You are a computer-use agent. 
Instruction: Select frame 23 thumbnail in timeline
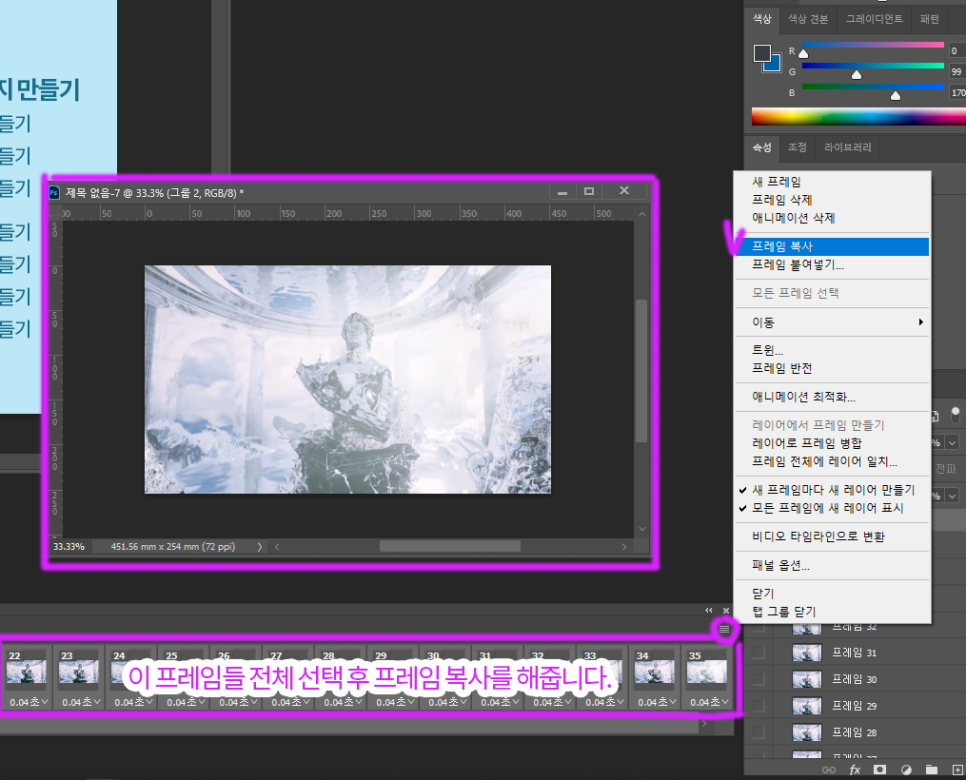tap(79, 671)
